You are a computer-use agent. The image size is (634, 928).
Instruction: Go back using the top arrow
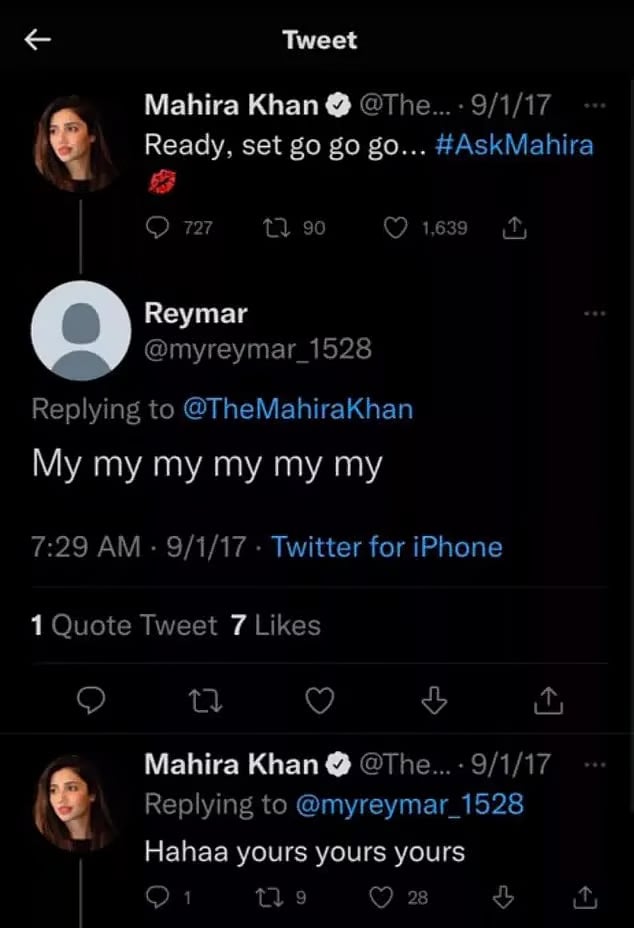tap(38, 39)
